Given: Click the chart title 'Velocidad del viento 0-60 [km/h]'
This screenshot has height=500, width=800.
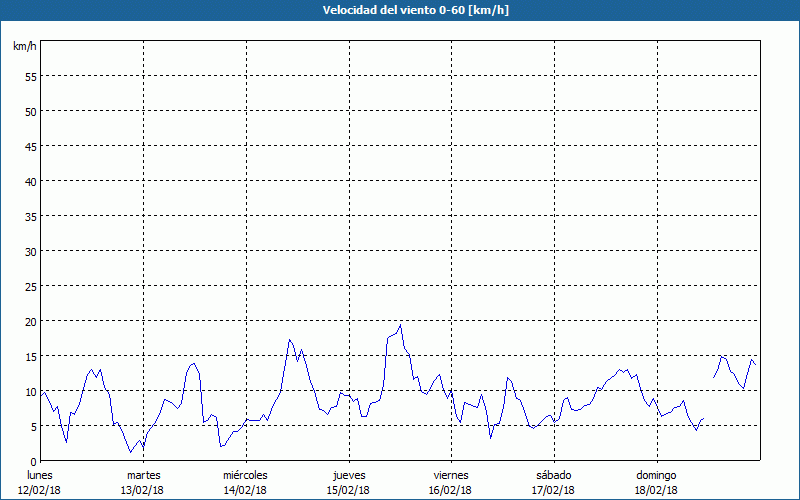Looking at the screenshot, I should pyautogui.click(x=400, y=10).
